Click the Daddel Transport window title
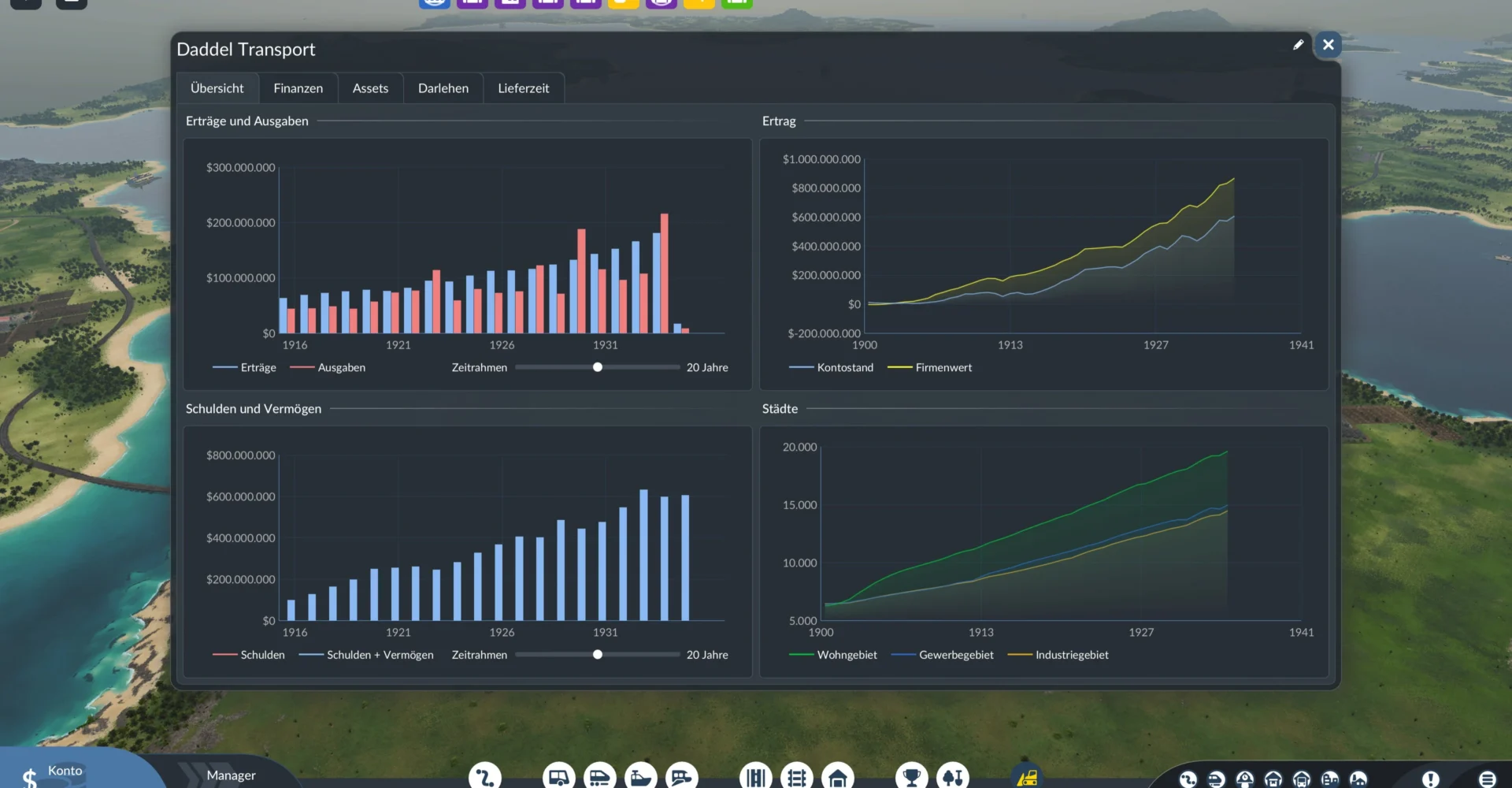Image resolution: width=1512 pixels, height=788 pixels. (x=246, y=49)
